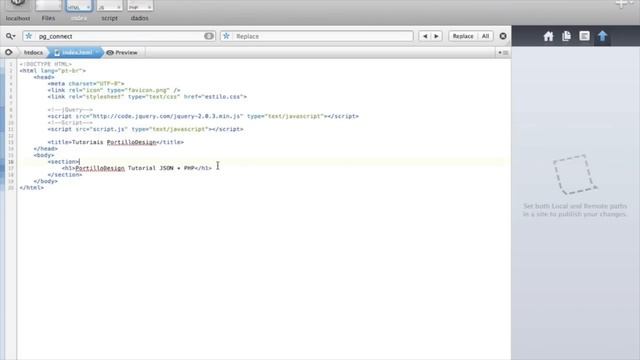Close the find and replace bar

click(503, 36)
